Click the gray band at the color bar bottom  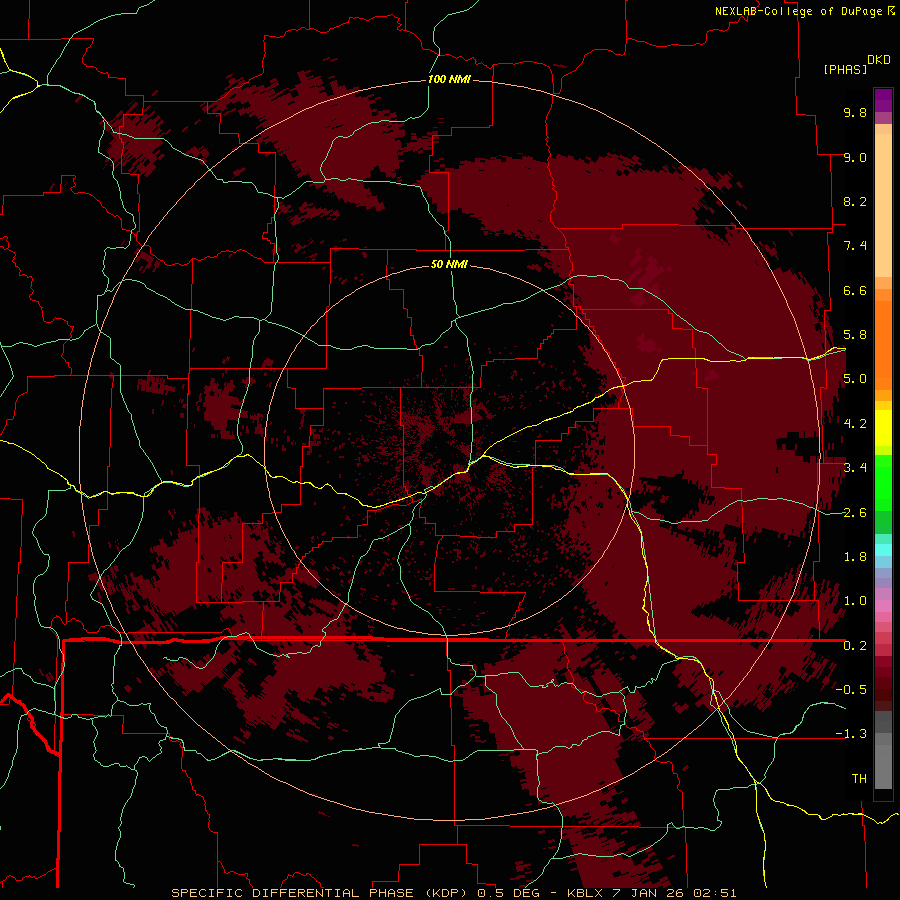point(883,766)
